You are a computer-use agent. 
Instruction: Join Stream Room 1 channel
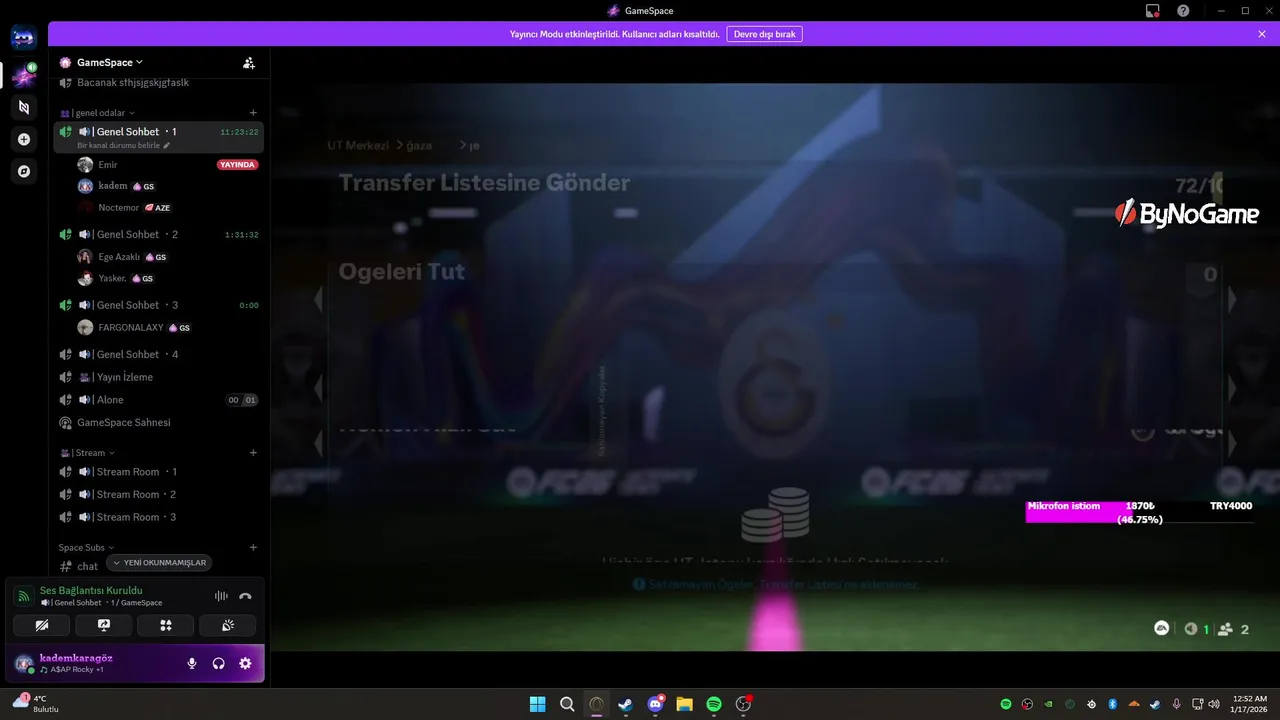coord(159,472)
